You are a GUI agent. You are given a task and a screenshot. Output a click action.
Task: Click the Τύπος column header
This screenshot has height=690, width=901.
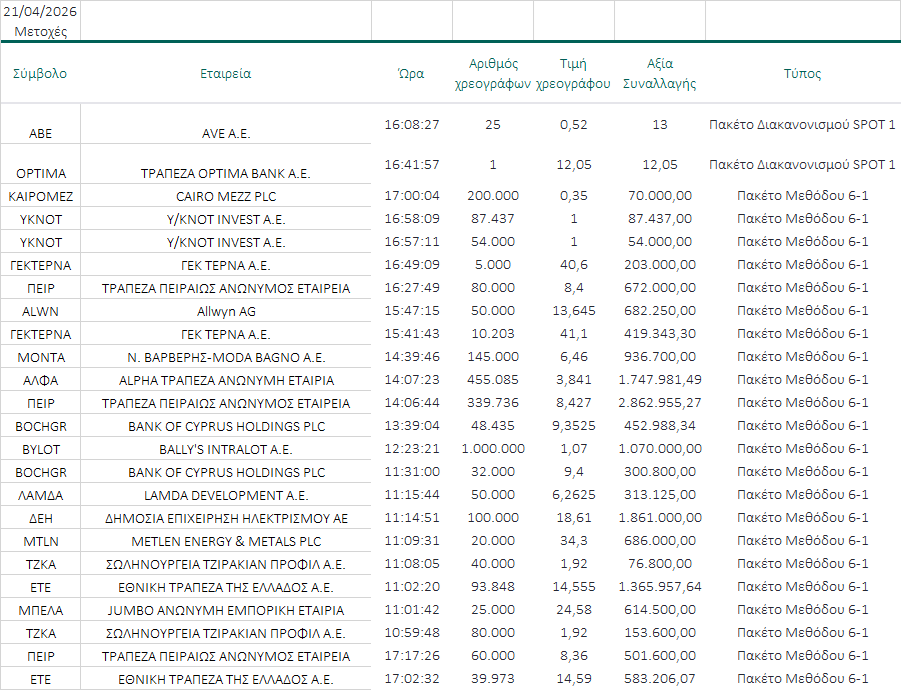pyautogui.click(x=802, y=73)
